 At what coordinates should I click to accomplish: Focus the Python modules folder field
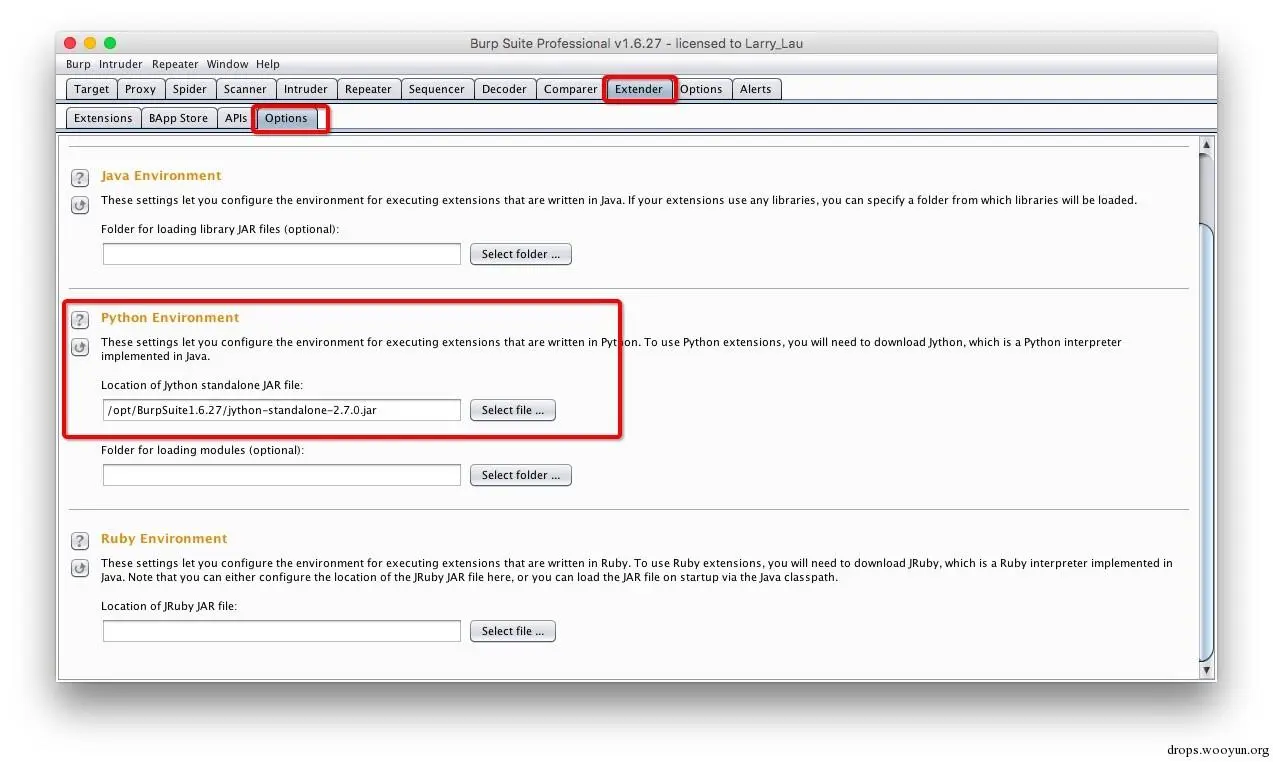(282, 475)
